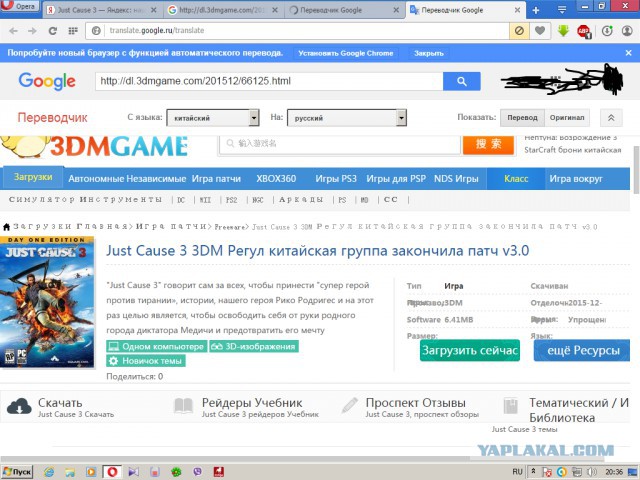The width and height of the screenshot is (640, 480).
Task: Go back with the browser back arrow
Action: 13,31
